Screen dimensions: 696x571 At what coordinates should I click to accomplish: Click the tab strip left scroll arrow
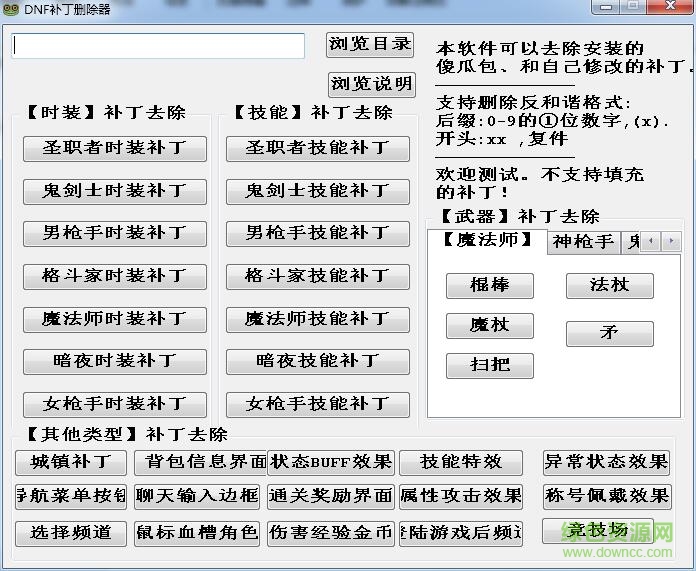651,241
